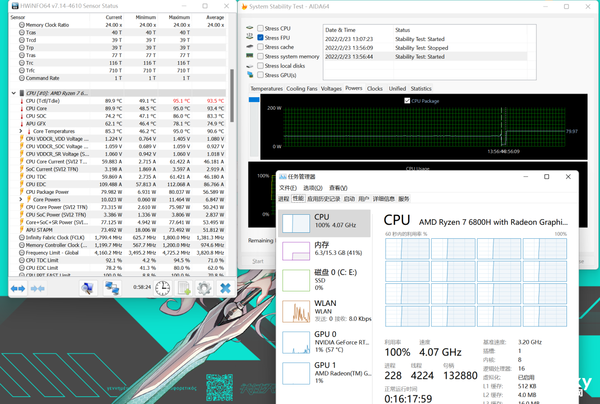The width and height of the screenshot is (600, 404).
Task: Enable the Stress cache checkbox
Action: click(260, 47)
